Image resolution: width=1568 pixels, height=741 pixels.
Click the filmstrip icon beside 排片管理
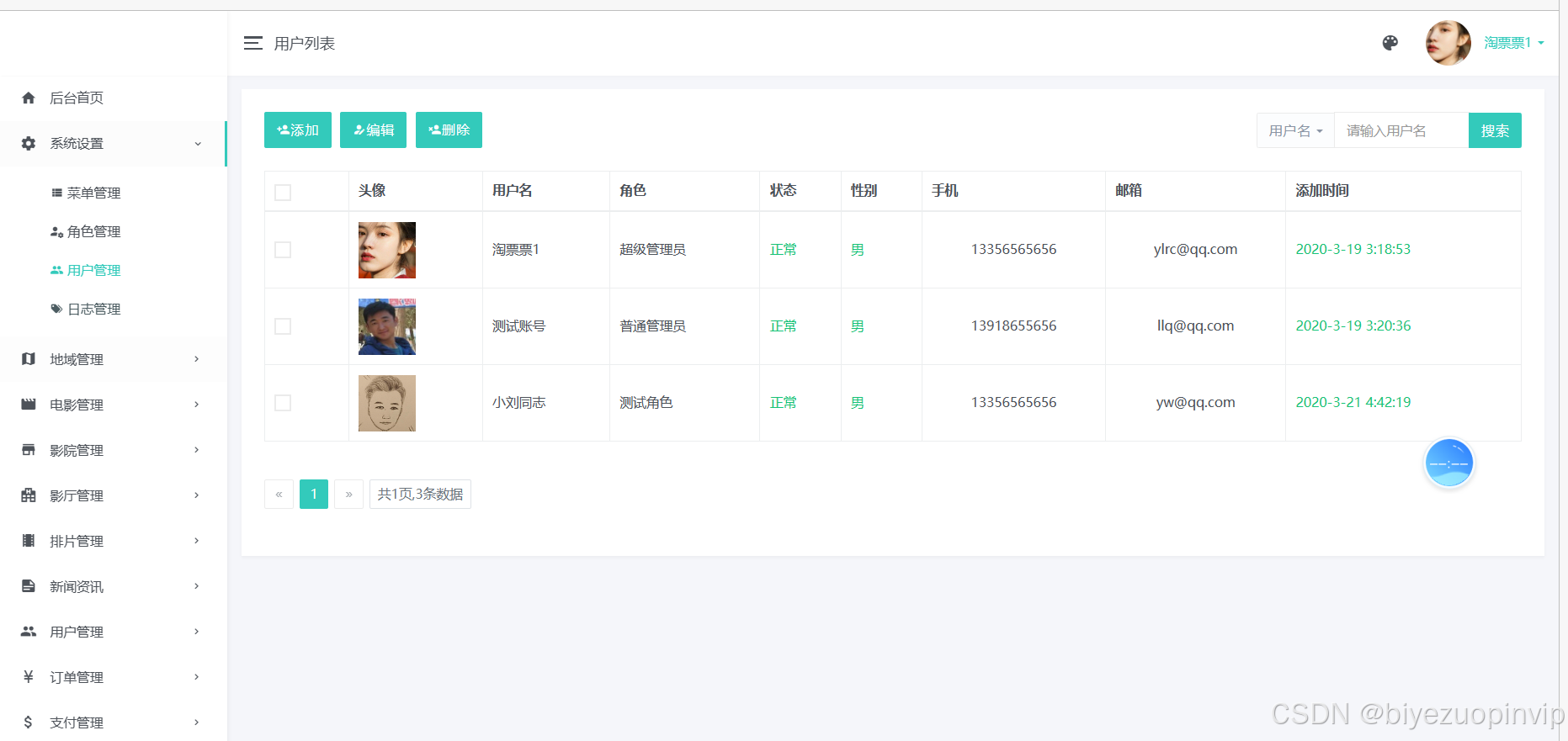[29, 541]
